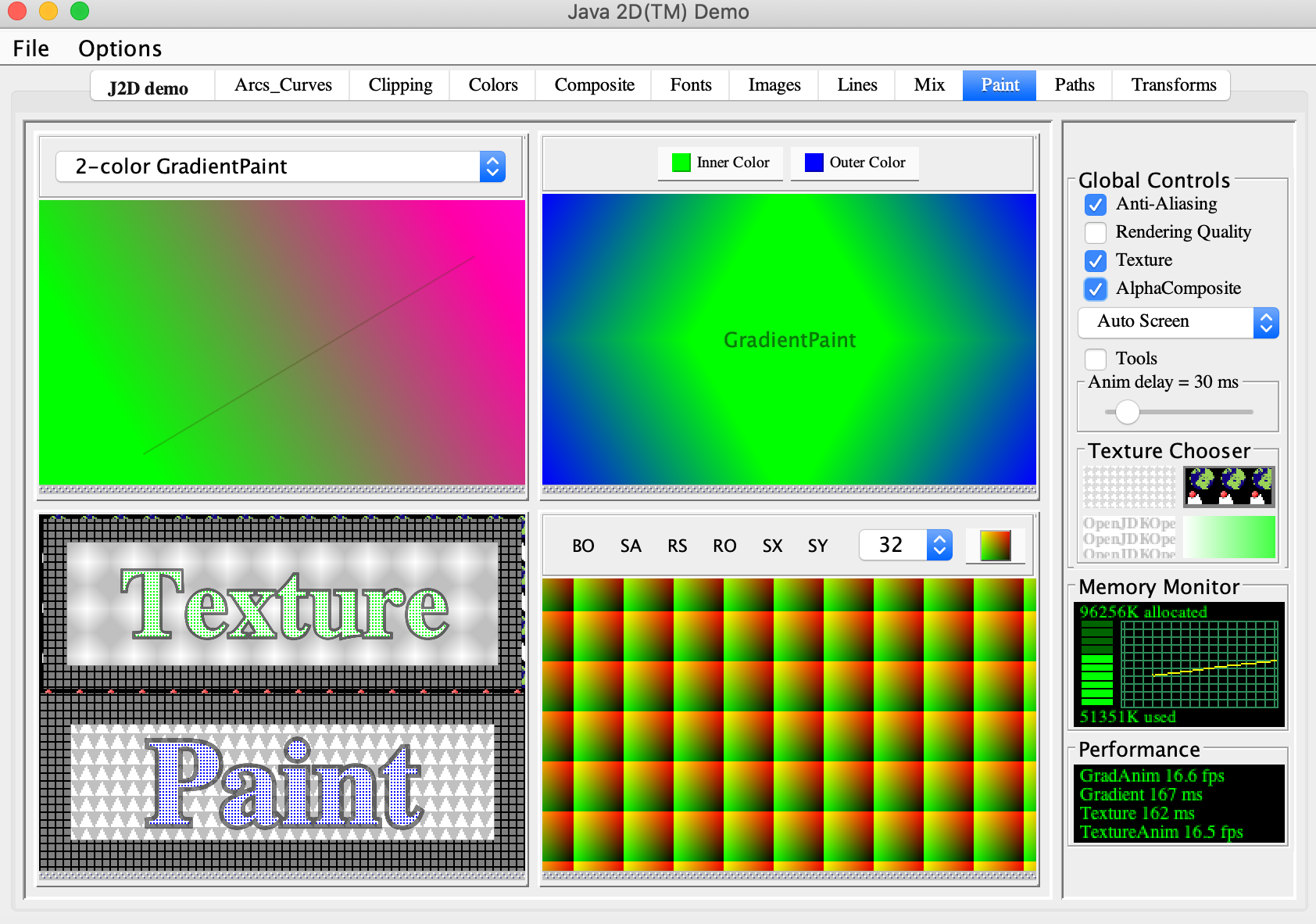This screenshot has width=1316, height=924.
Task: Click the blue Outer Color button
Action: 855,163
